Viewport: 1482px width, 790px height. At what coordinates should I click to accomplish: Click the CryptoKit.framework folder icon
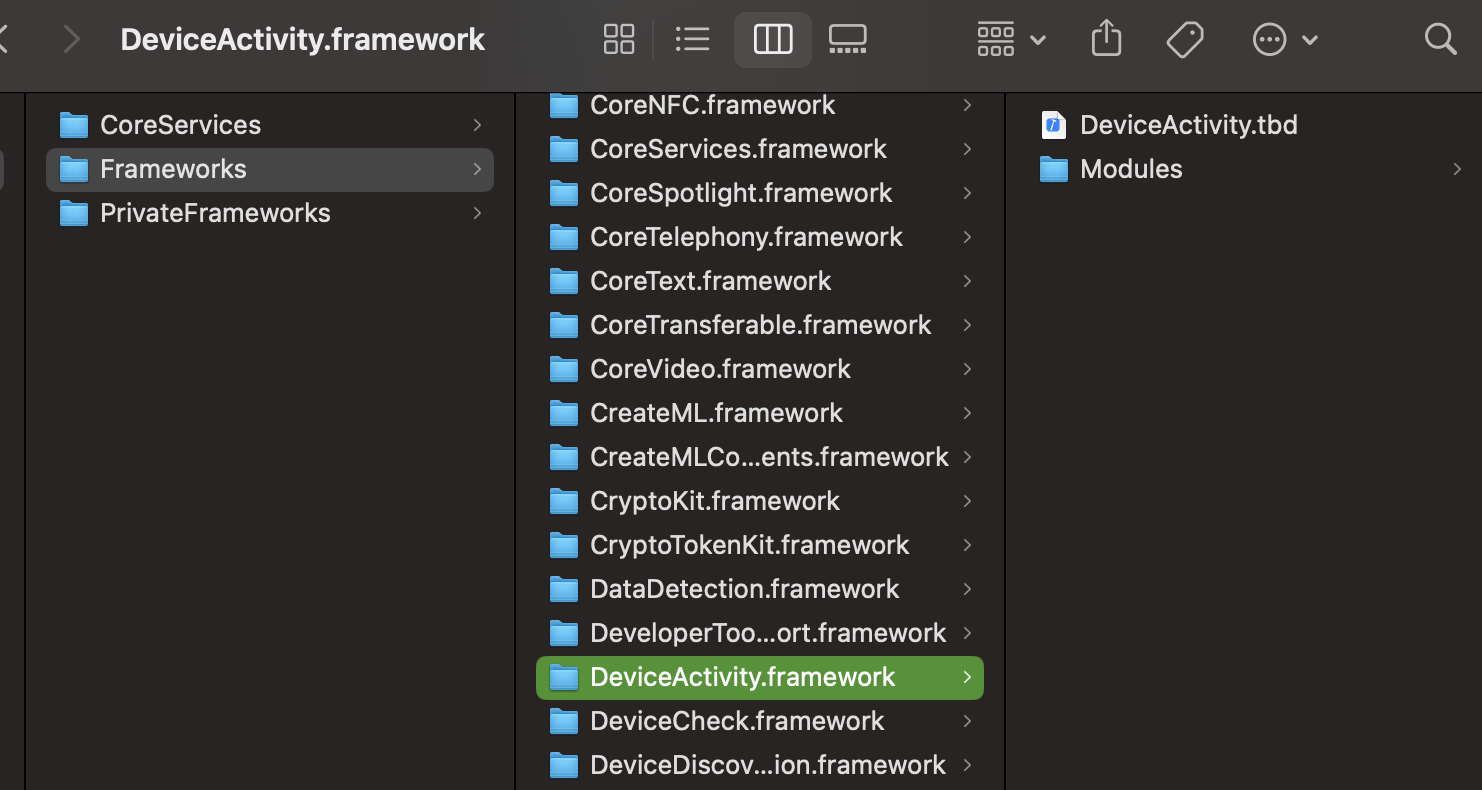[x=564, y=501]
